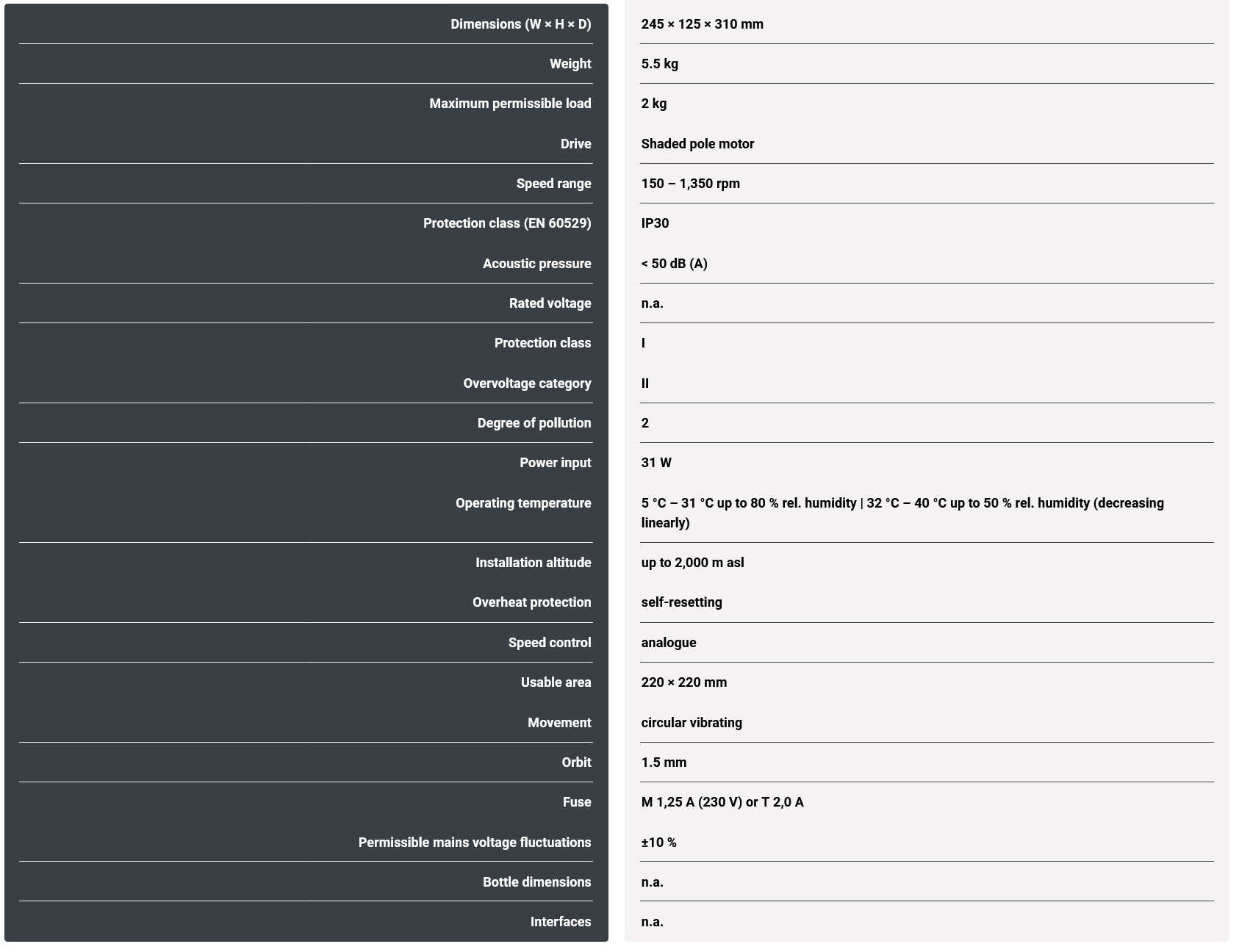Screen dimensions: 1239x952
Task: Select the 'up to 2,000 m asl' value
Action: tap(692, 563)
